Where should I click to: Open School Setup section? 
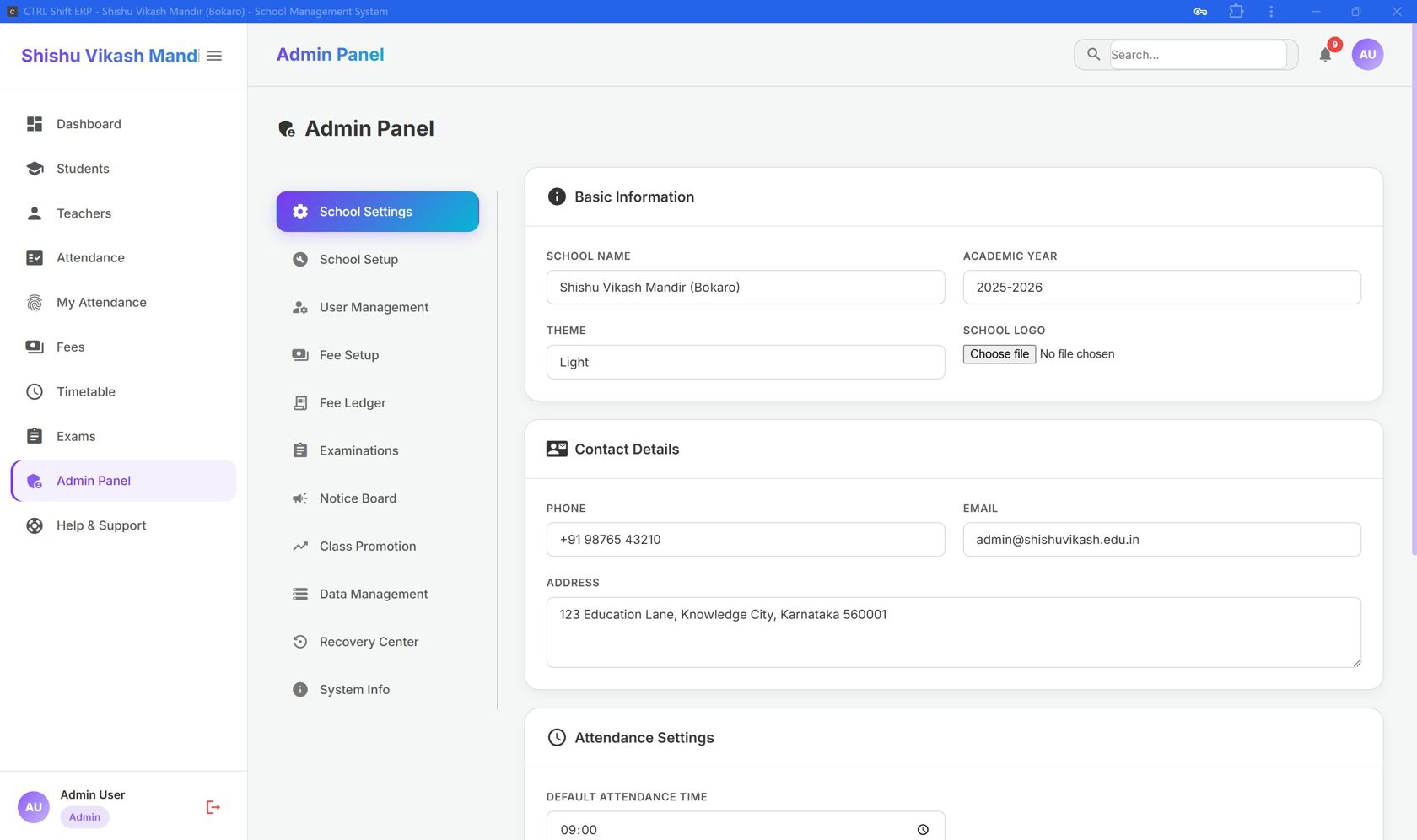378,260
